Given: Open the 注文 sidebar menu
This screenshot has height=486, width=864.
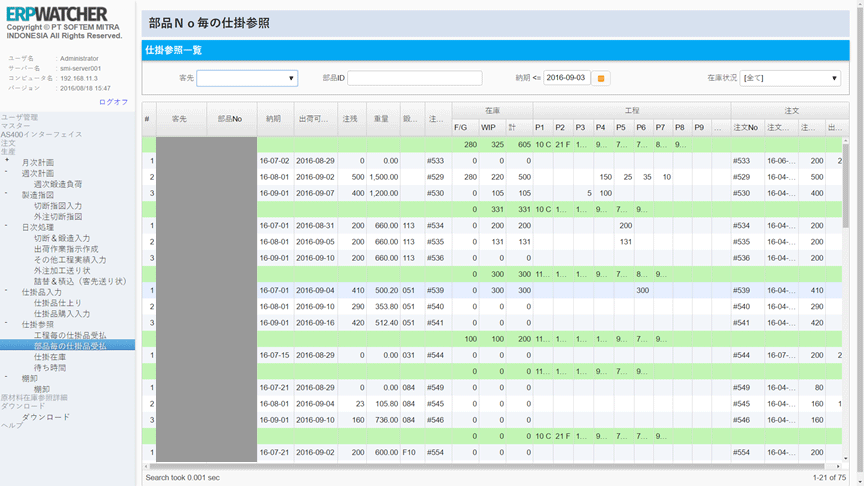Looking at the screenshot, I should [8, 143].
